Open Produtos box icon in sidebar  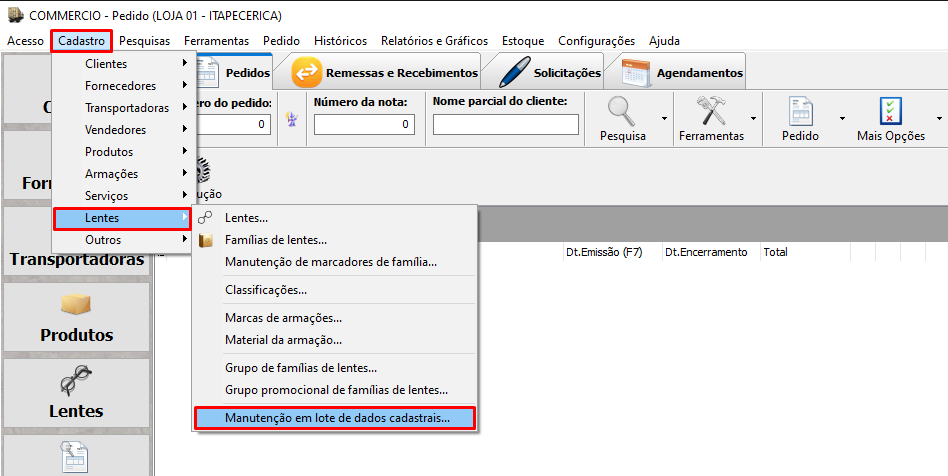tap(76, 304)
